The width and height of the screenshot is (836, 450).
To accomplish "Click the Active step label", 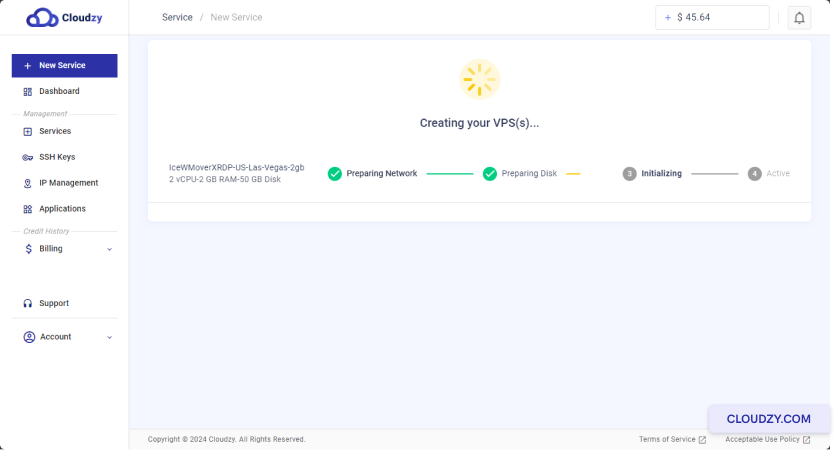I will (778, 173).
